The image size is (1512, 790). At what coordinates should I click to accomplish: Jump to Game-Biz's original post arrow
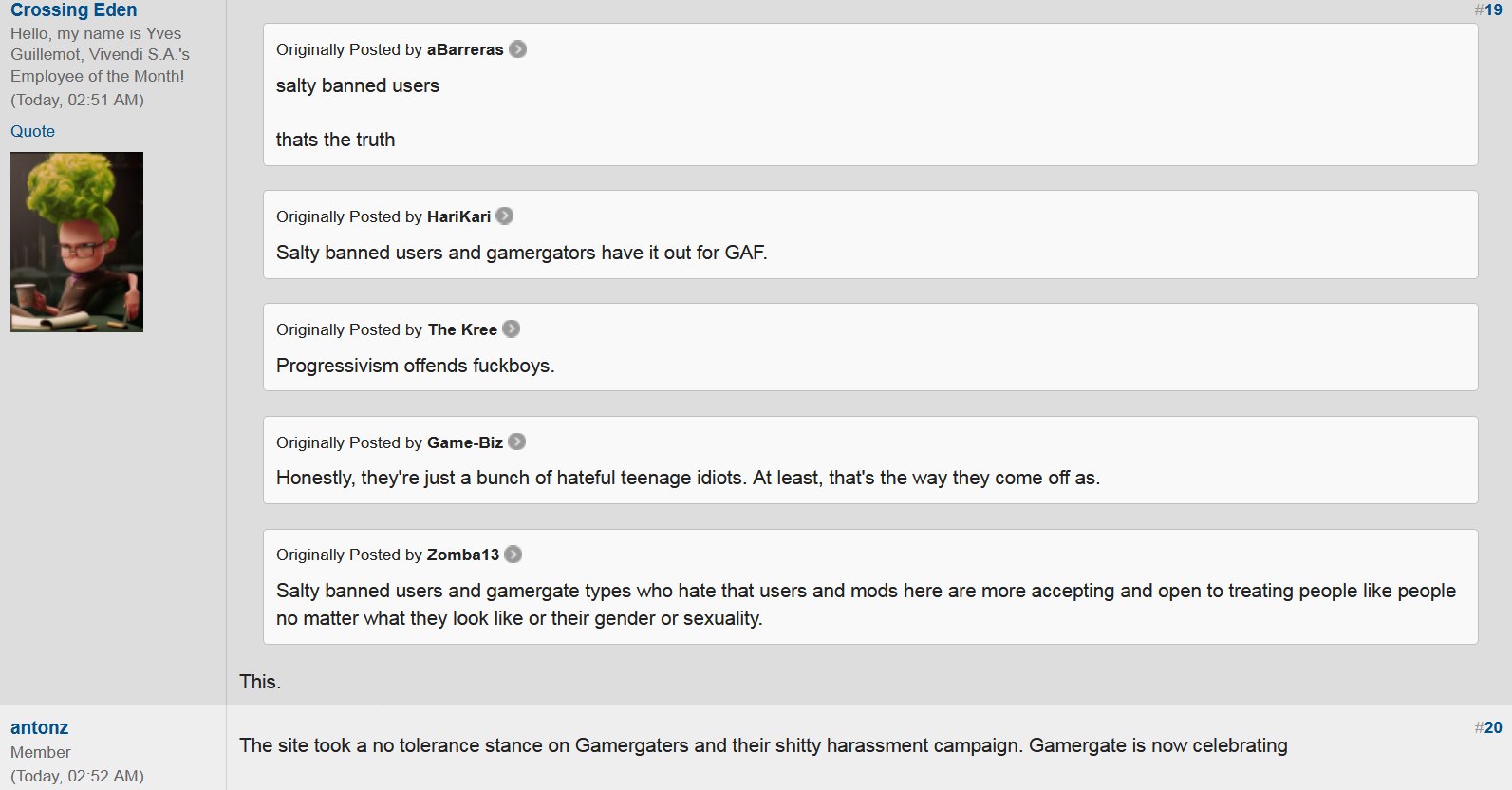pyautogui.click(x=516, y=442)
